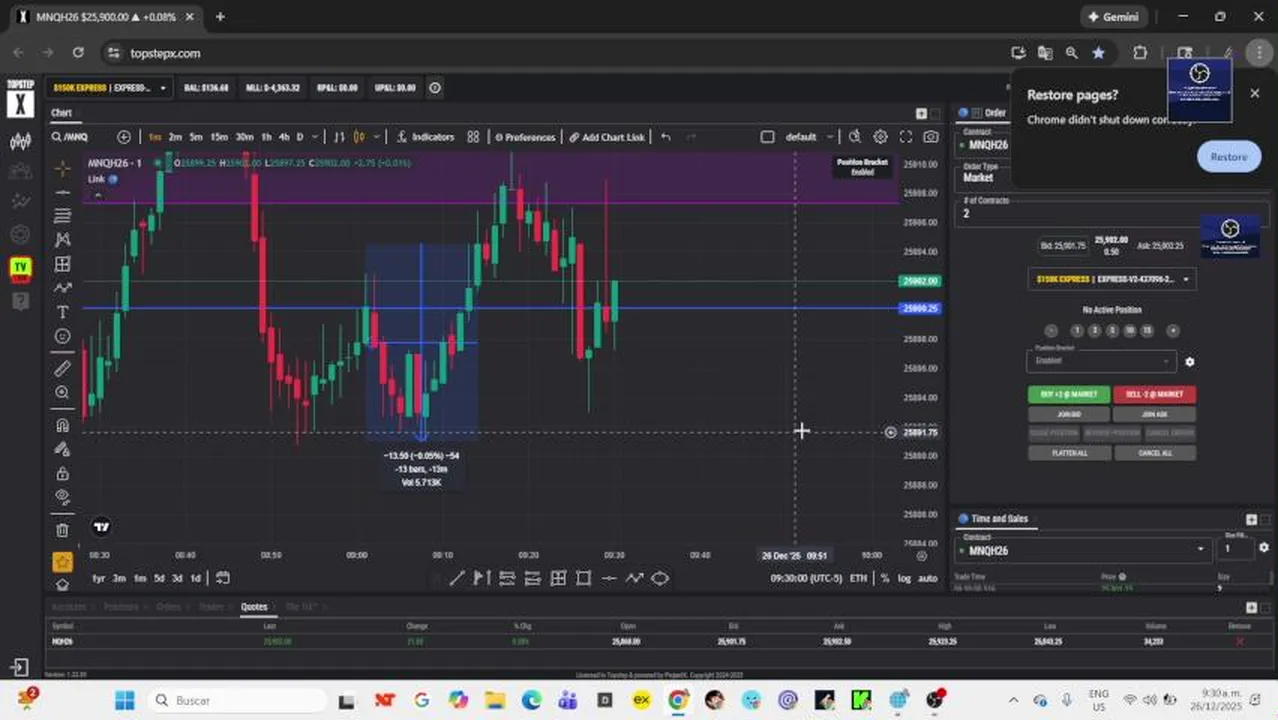Undo the last chart action
Viewport: 1278px width, 720px height.
pos(666,137)
